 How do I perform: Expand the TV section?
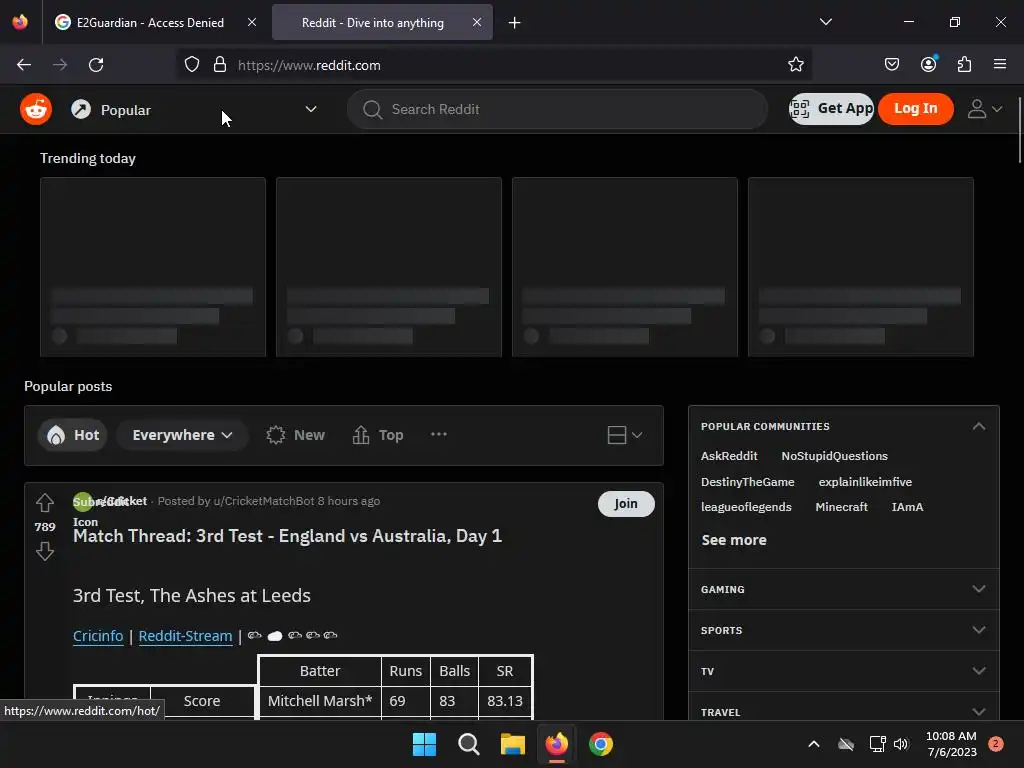pos(844,671)
